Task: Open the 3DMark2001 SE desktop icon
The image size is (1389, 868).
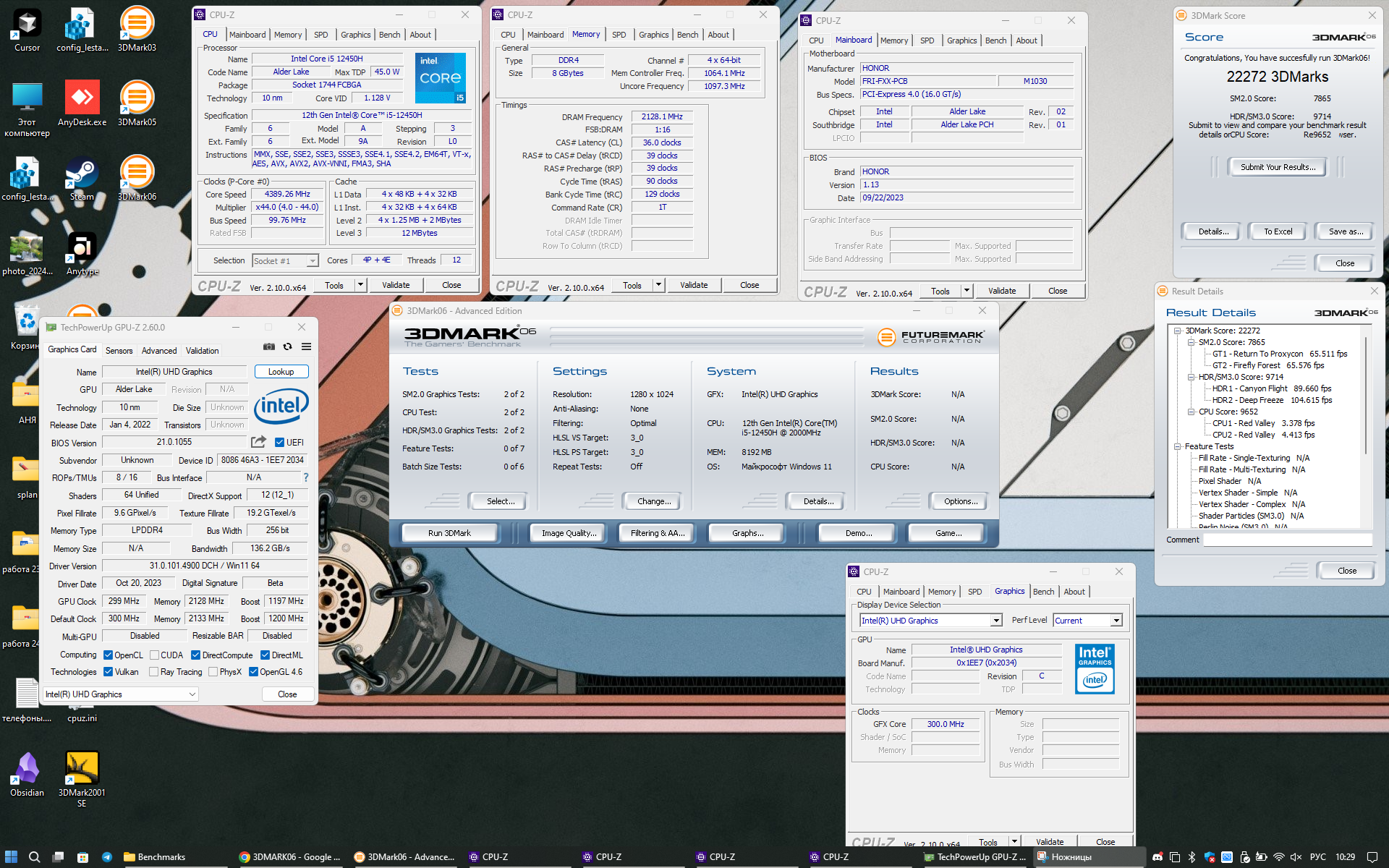Action: tap(82, 780)
